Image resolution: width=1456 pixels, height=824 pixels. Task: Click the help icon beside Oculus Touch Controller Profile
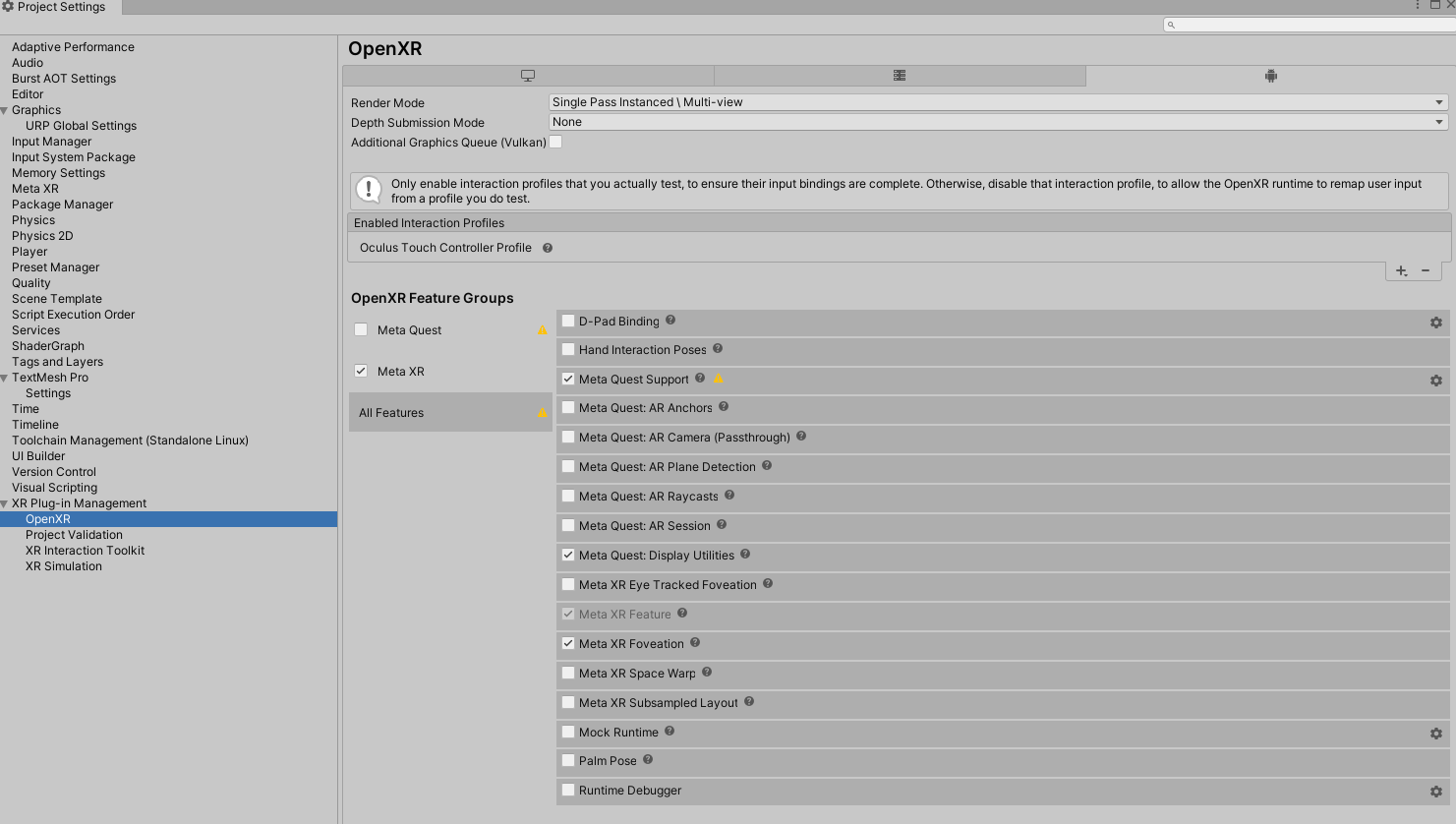point(548,248)
